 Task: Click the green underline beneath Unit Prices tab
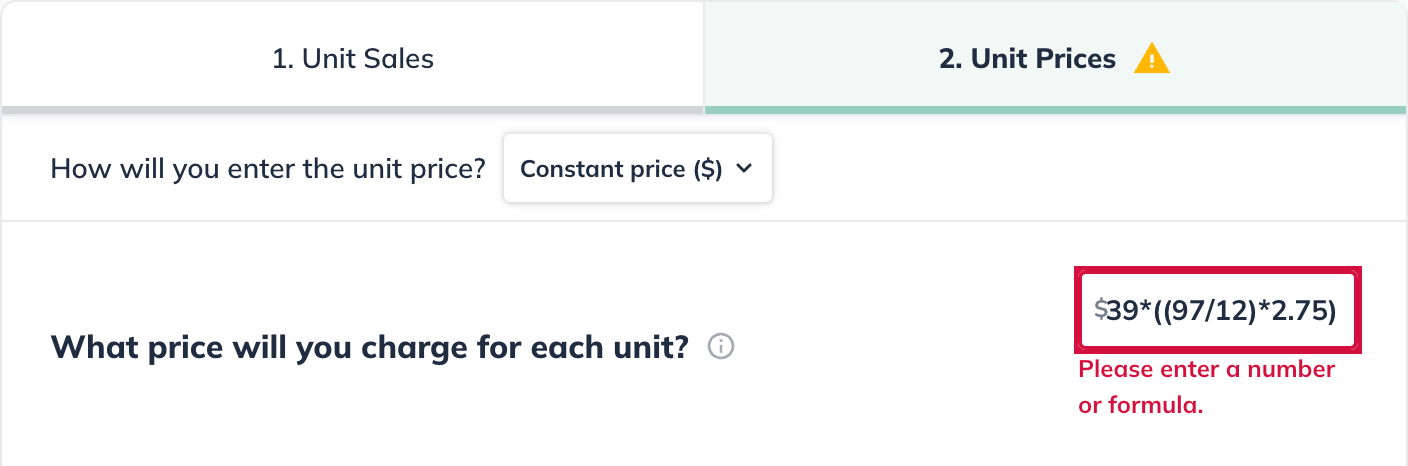point(1055,109)
